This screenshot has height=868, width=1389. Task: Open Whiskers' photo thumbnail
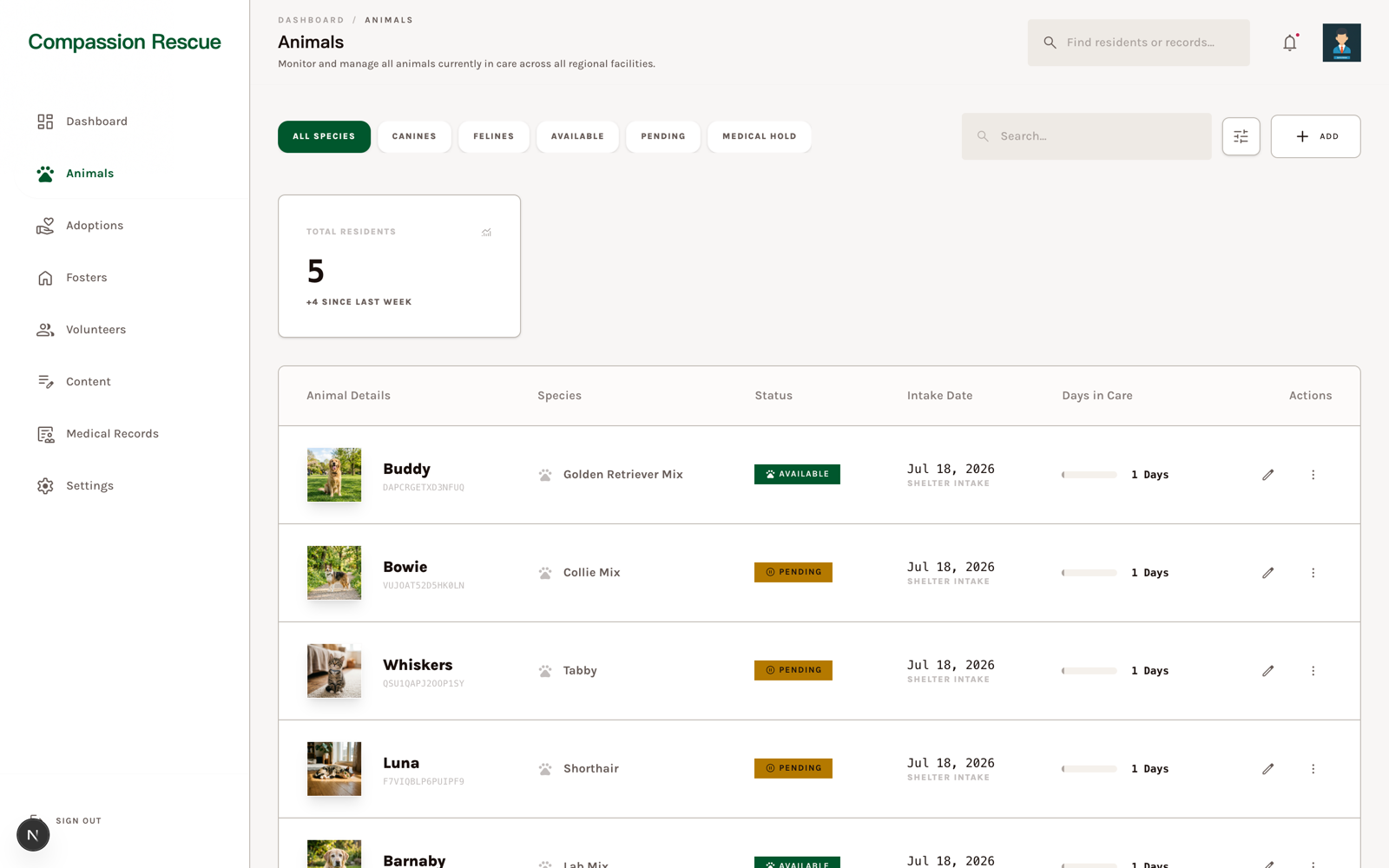(334, 671)
